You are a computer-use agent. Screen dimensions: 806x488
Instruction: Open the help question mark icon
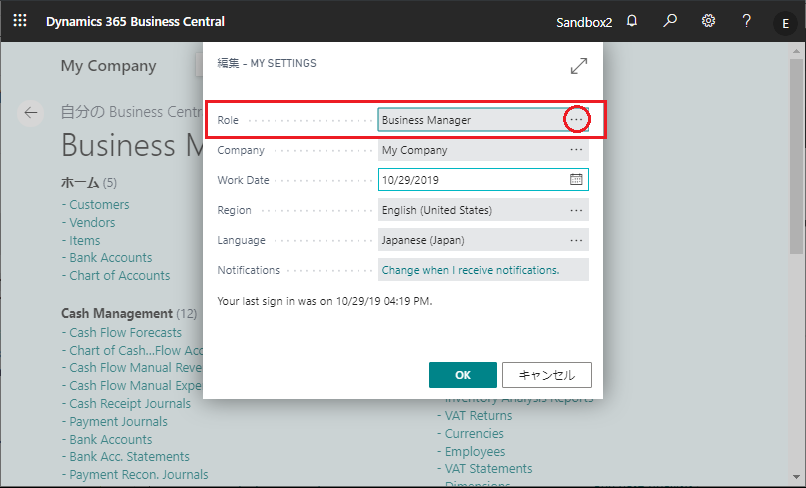pyautogui.click(x=746, y=21)
